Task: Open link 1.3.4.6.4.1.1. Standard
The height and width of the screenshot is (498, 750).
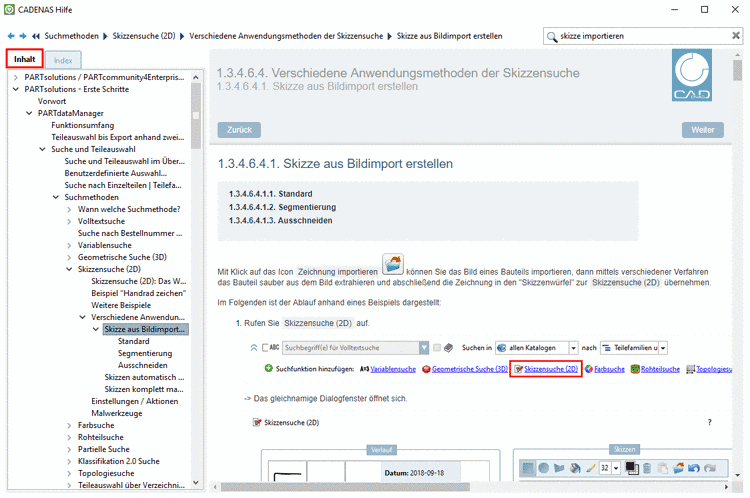Action: (270, 194)
